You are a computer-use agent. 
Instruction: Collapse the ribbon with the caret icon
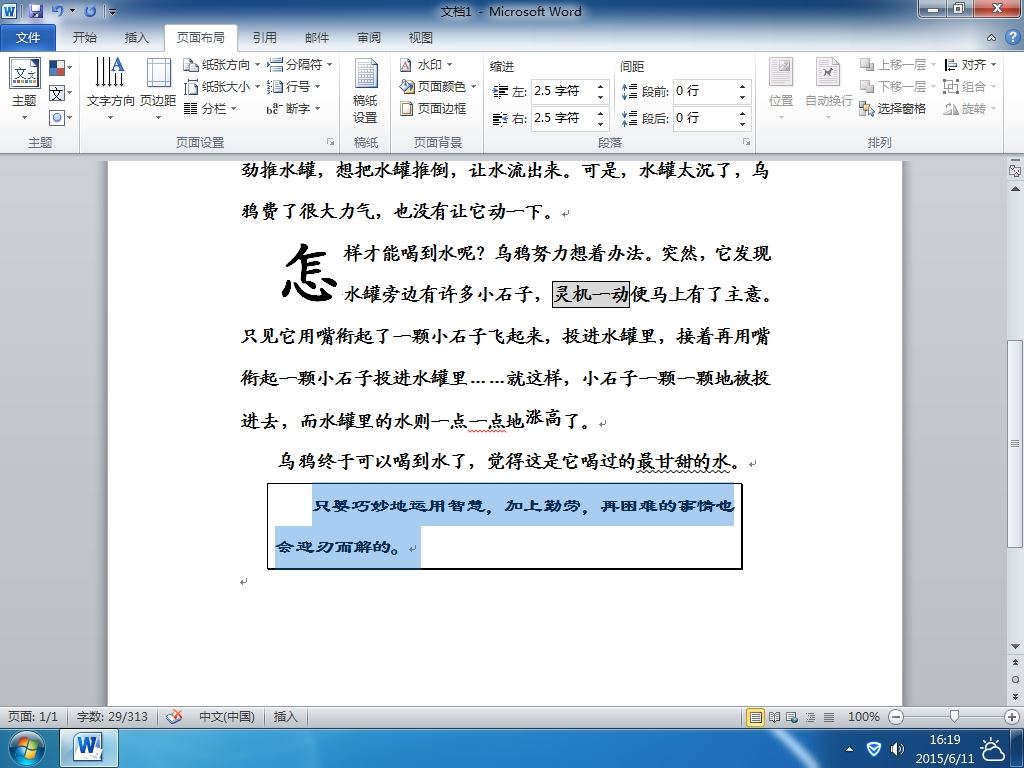point(991,38)
